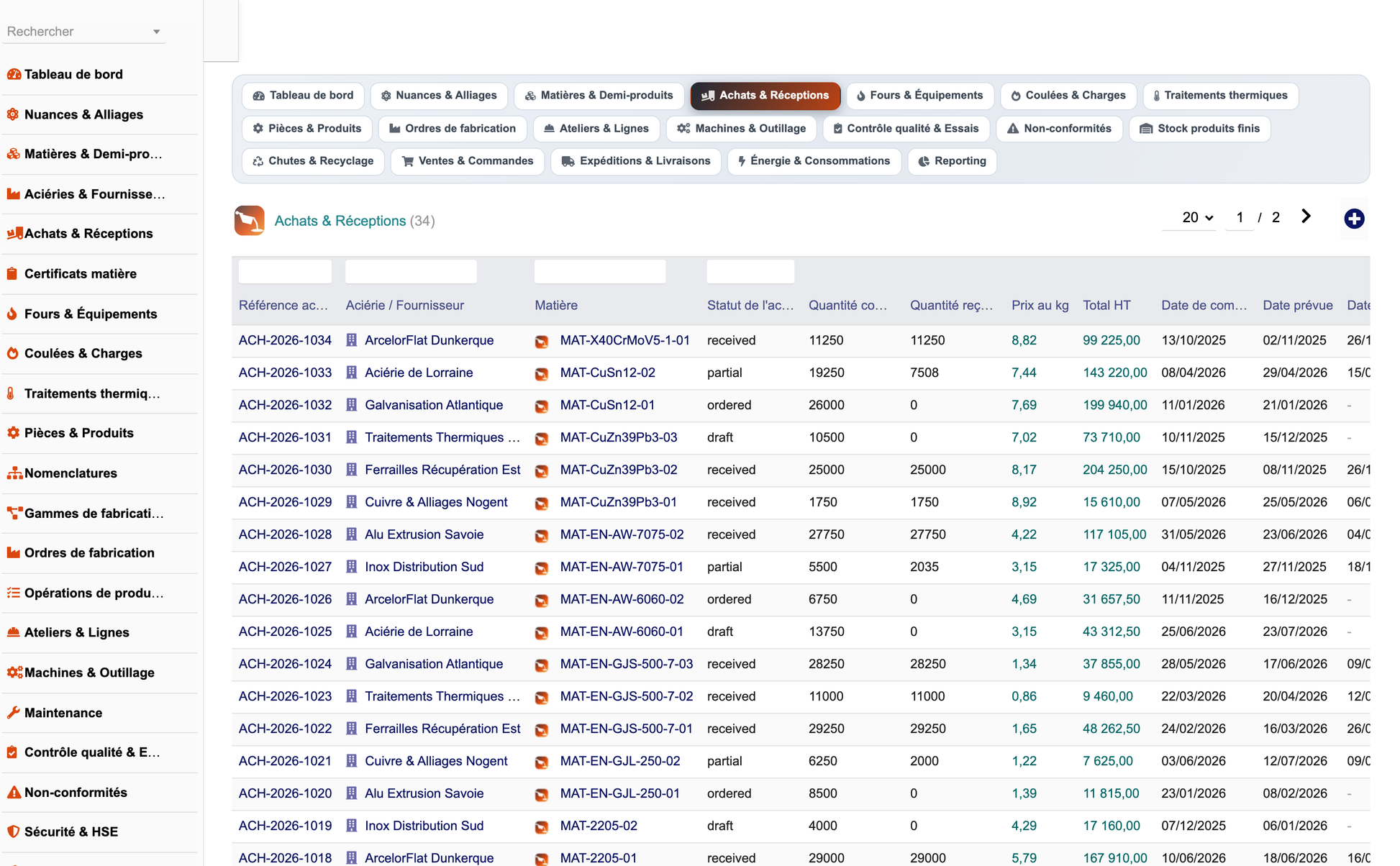This screenshot has height=866, width=1400.
Task: Open the Matières & Demi-produits tab
Action: click(x=599, y=96)
